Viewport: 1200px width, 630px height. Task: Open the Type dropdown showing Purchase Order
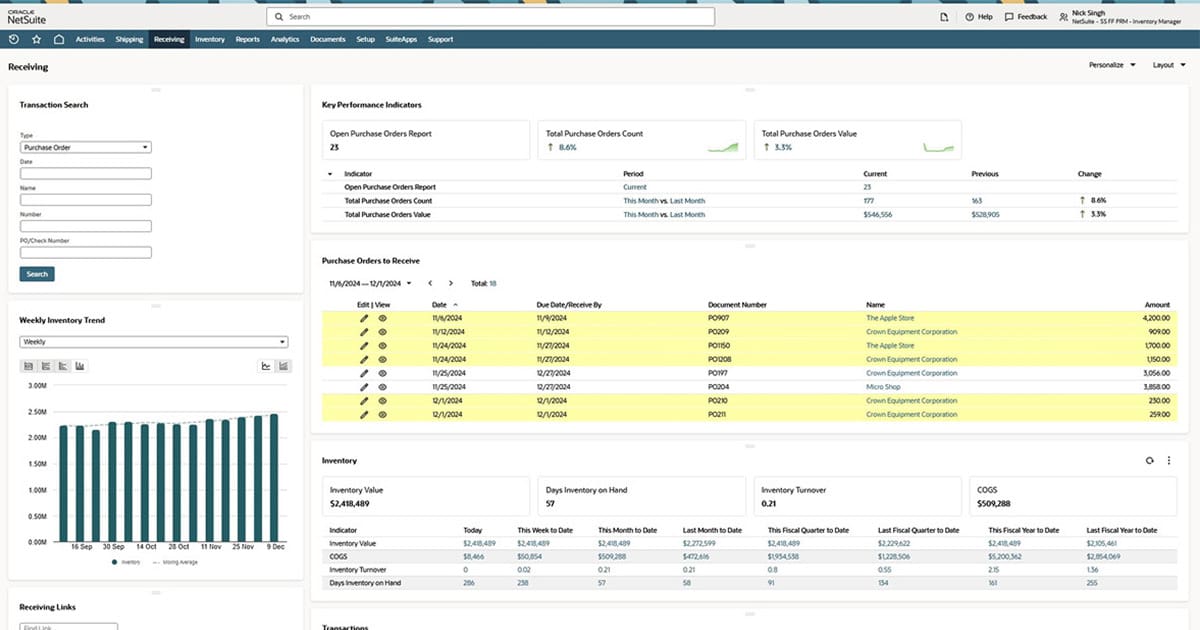(x=85, y=146)
